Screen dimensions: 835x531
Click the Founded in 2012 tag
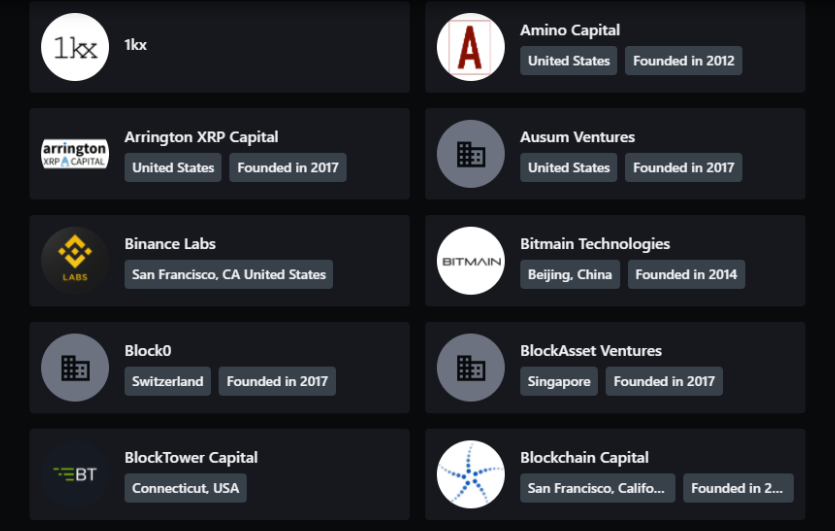click(683, 61)
